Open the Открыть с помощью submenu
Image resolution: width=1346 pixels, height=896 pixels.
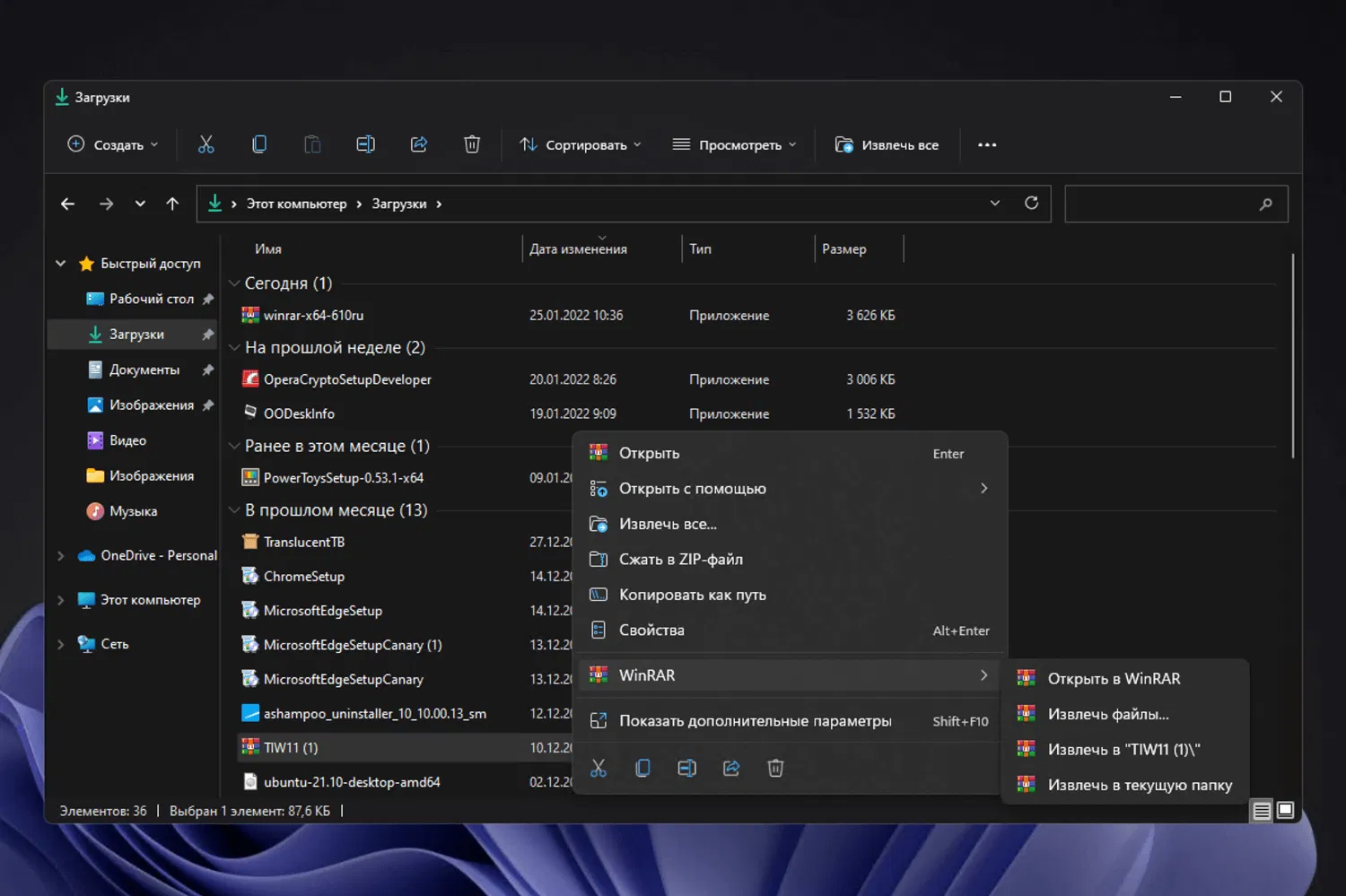(x=790, y=489)
